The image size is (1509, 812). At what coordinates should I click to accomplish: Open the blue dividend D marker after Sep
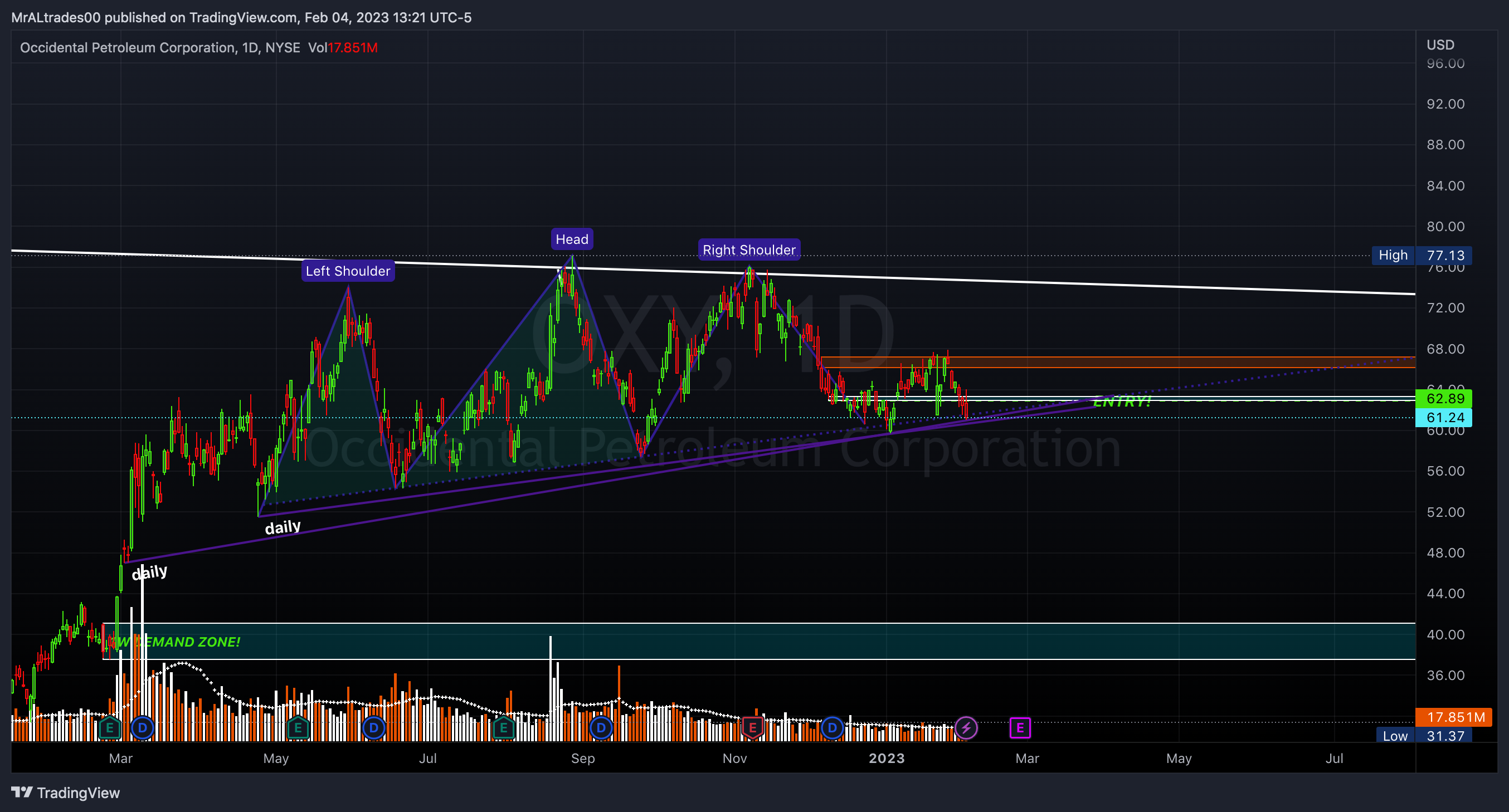(601, 728)
